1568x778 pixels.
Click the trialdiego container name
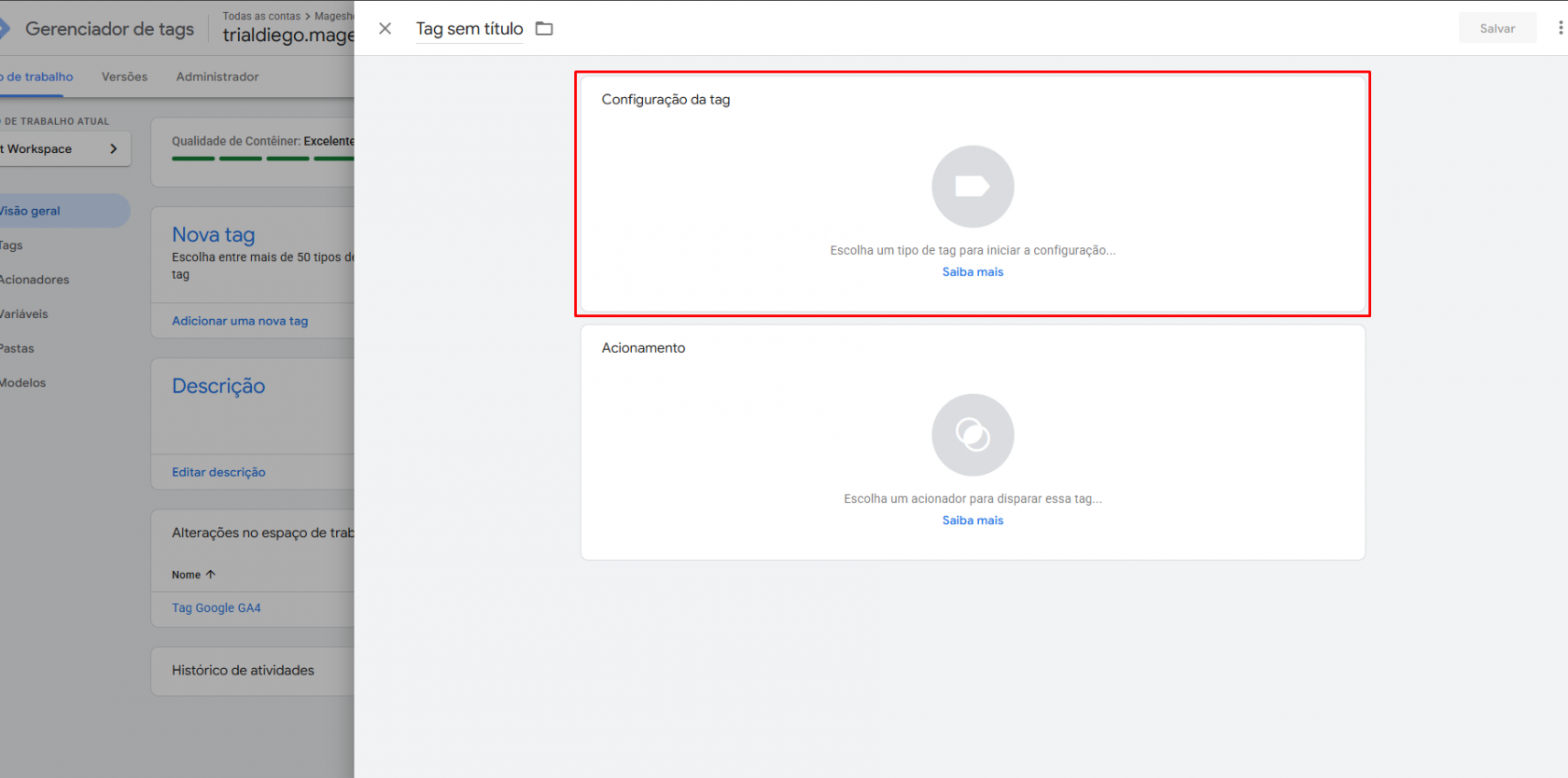coord(288,35)
